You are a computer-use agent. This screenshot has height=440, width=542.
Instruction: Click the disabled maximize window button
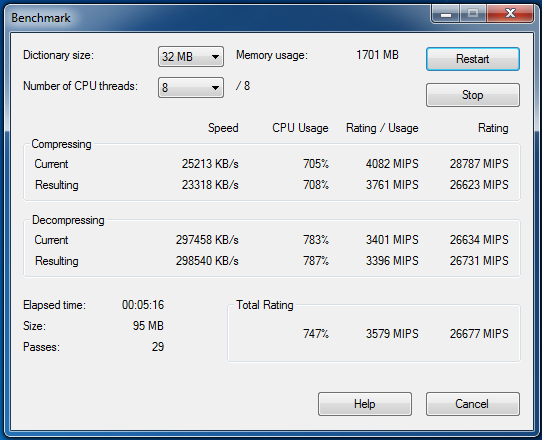point(473,14)
